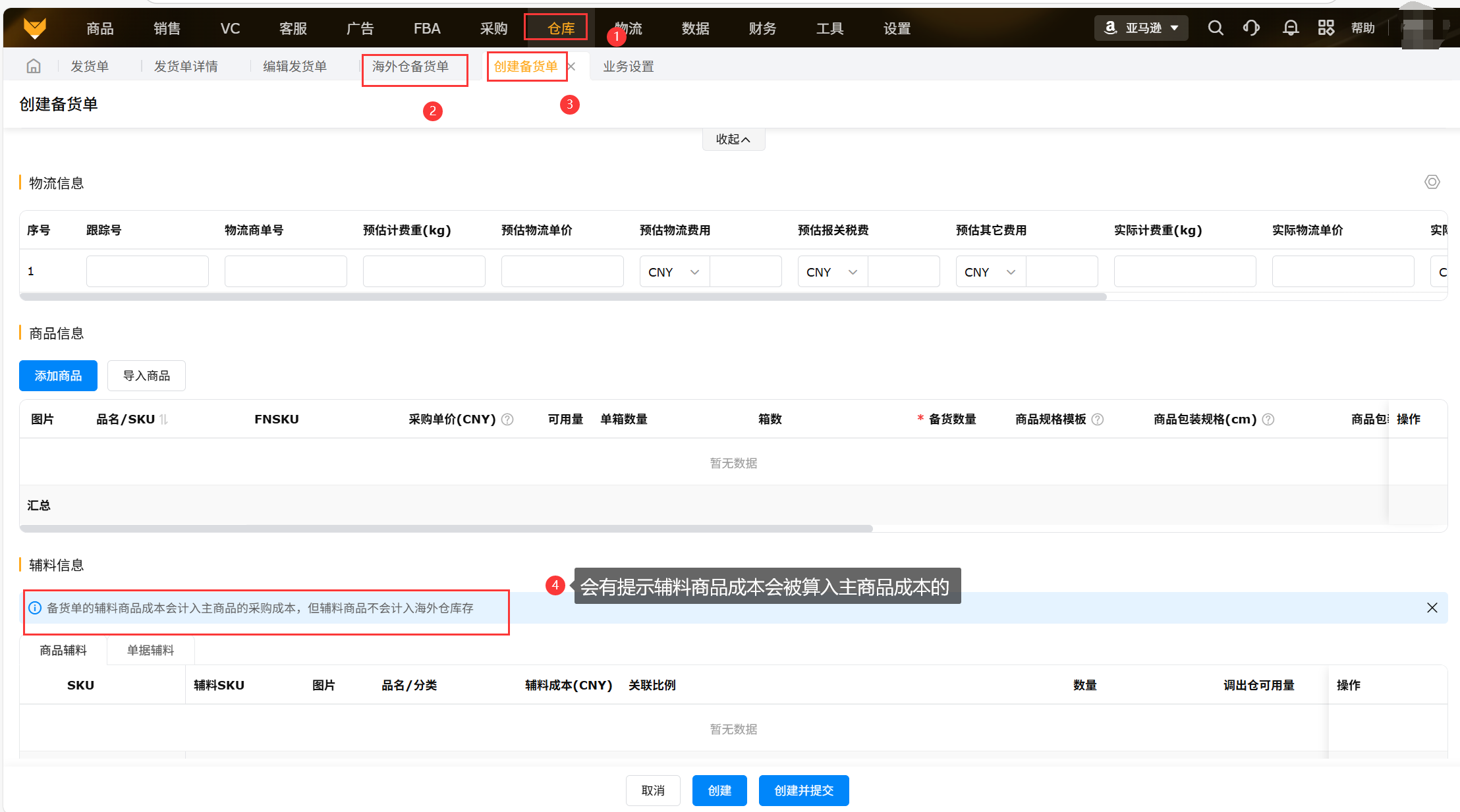Click sort icon beside 品名/SKU

coord(164,420)
